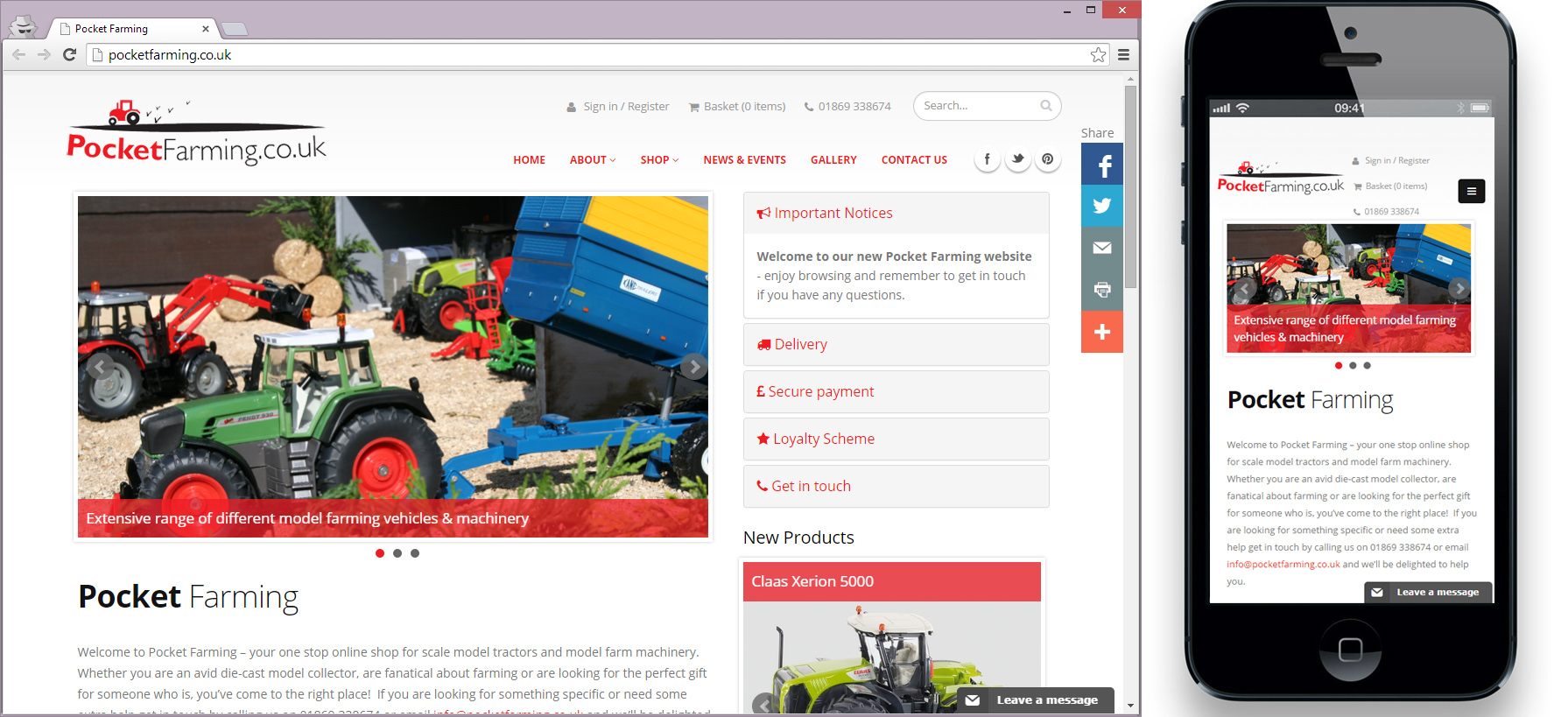Image resolution: width=1568 pixels, height=717 pixels.
Task: Click the vertical scrollbar thumb
Action: point(1131,186)
